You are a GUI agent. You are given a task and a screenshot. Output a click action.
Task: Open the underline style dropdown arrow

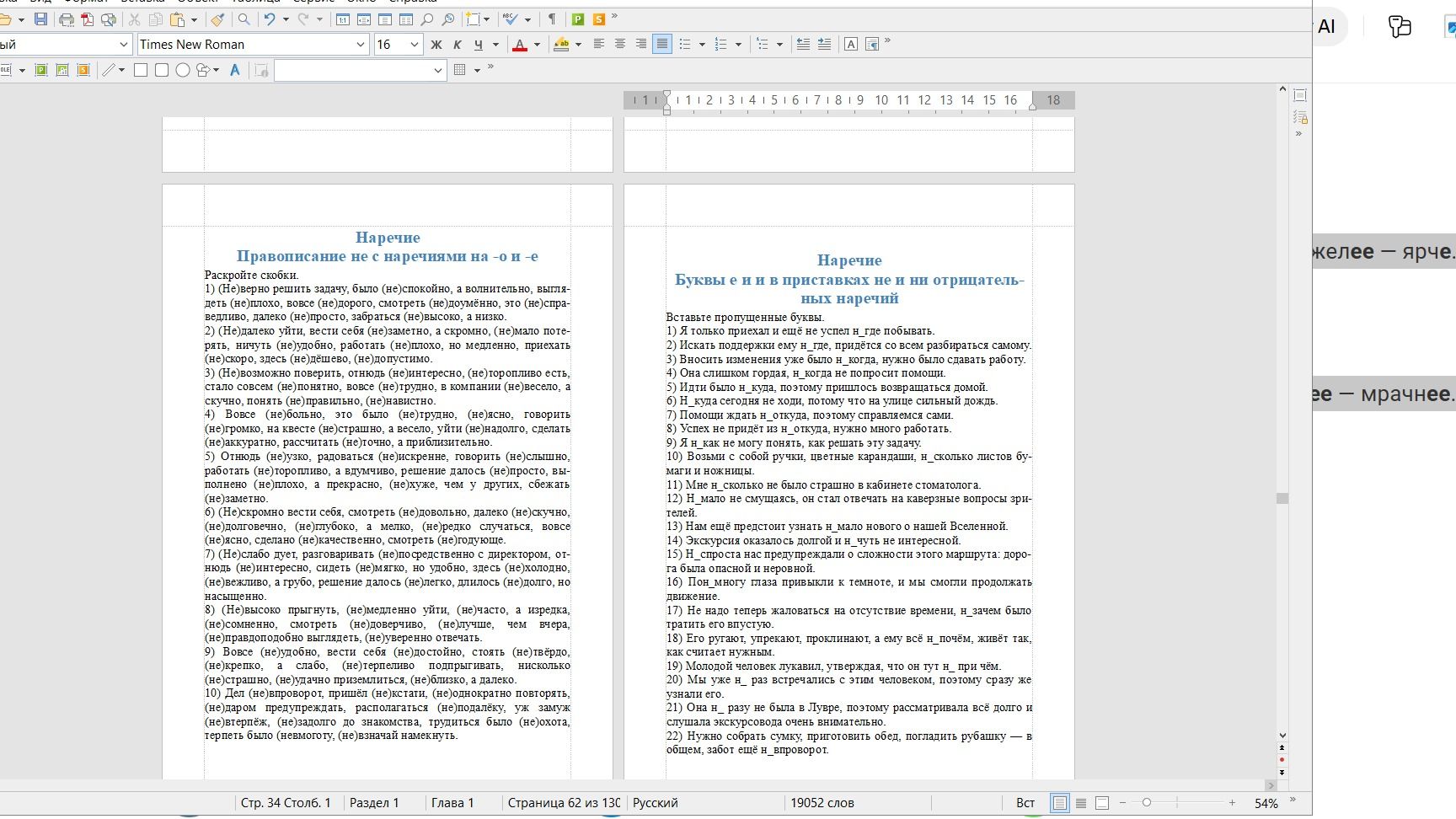coord(495,45)
